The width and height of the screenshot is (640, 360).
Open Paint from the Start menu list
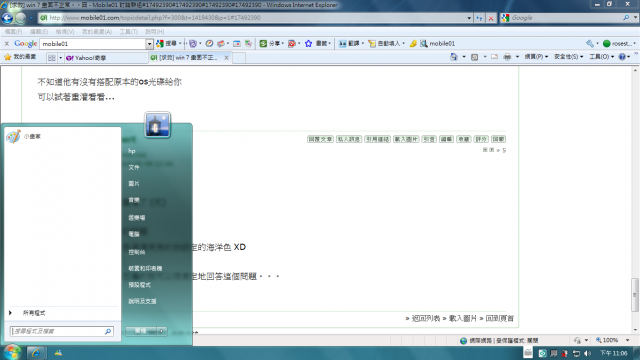[x=62, y=136]
